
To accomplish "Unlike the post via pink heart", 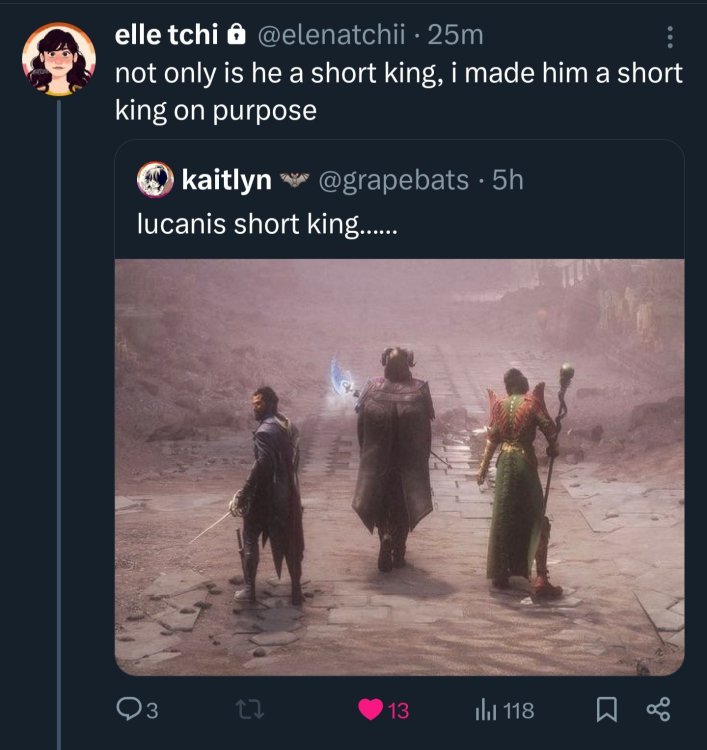I will [x=367, y=711].
